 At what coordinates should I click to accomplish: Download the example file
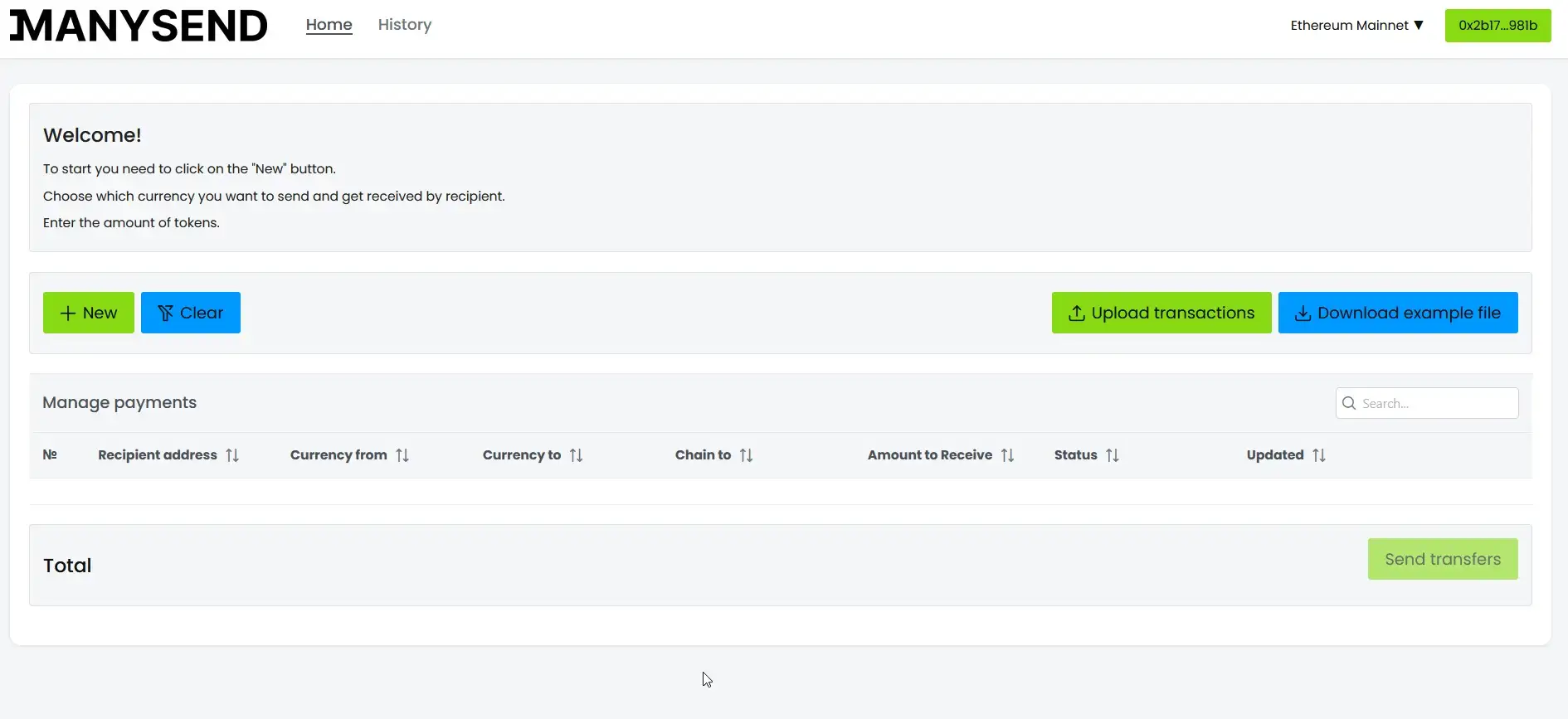pos(1397,313)
